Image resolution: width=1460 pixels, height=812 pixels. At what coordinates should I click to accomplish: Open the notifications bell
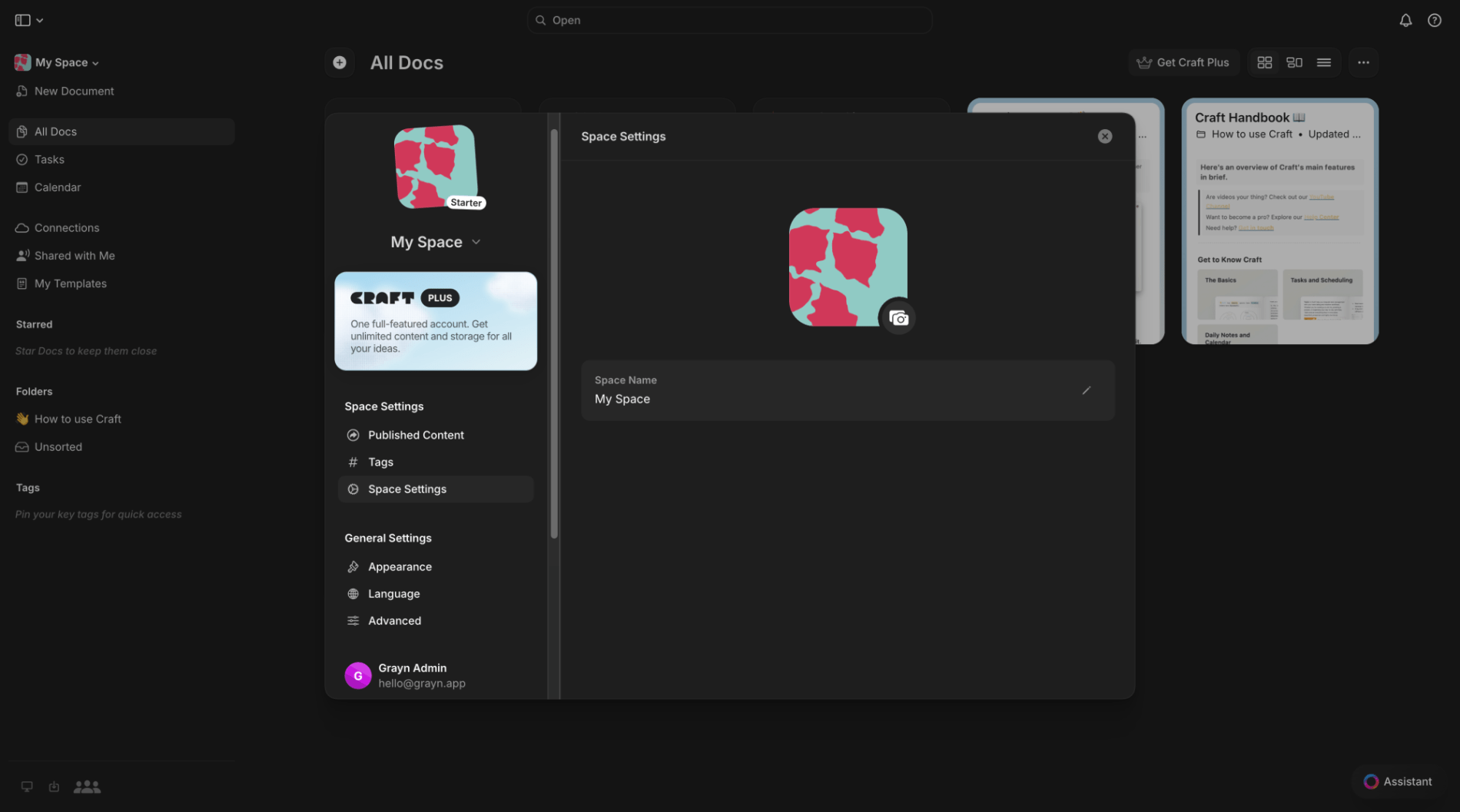(x=1405, y=21)
